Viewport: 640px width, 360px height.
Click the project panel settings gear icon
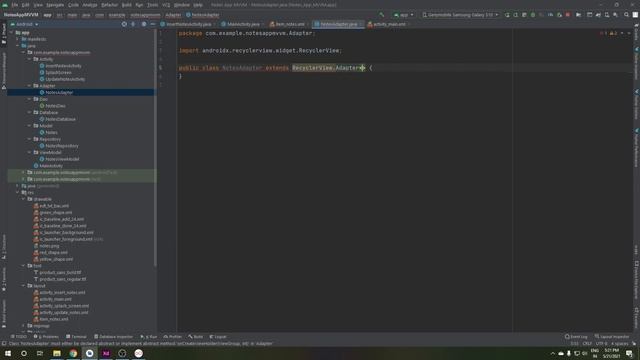tap(144, 24)
